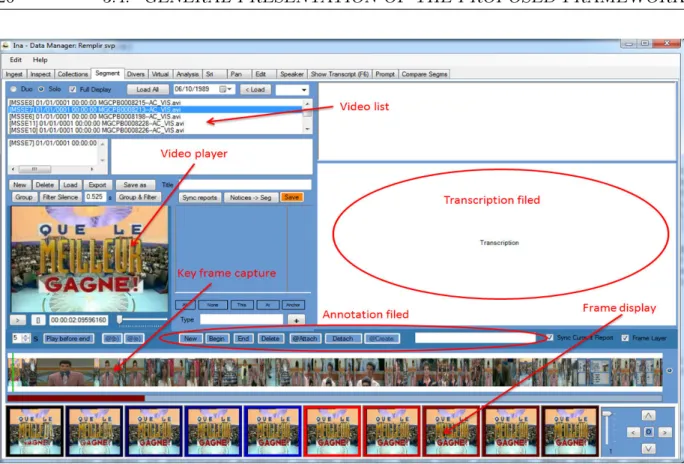Switch to the Divers tab

[136, 74]
